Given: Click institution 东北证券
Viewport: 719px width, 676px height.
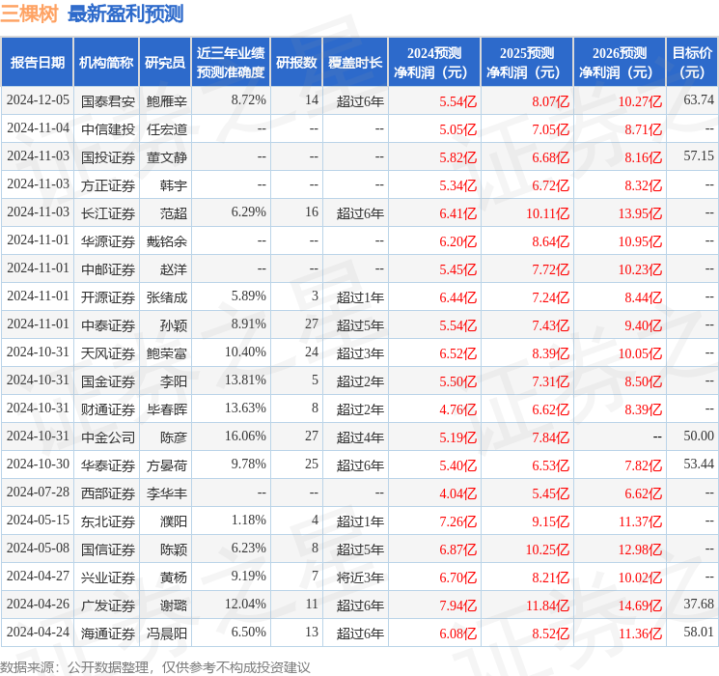Looking at the screenshot, I should [x=108, y=521].
